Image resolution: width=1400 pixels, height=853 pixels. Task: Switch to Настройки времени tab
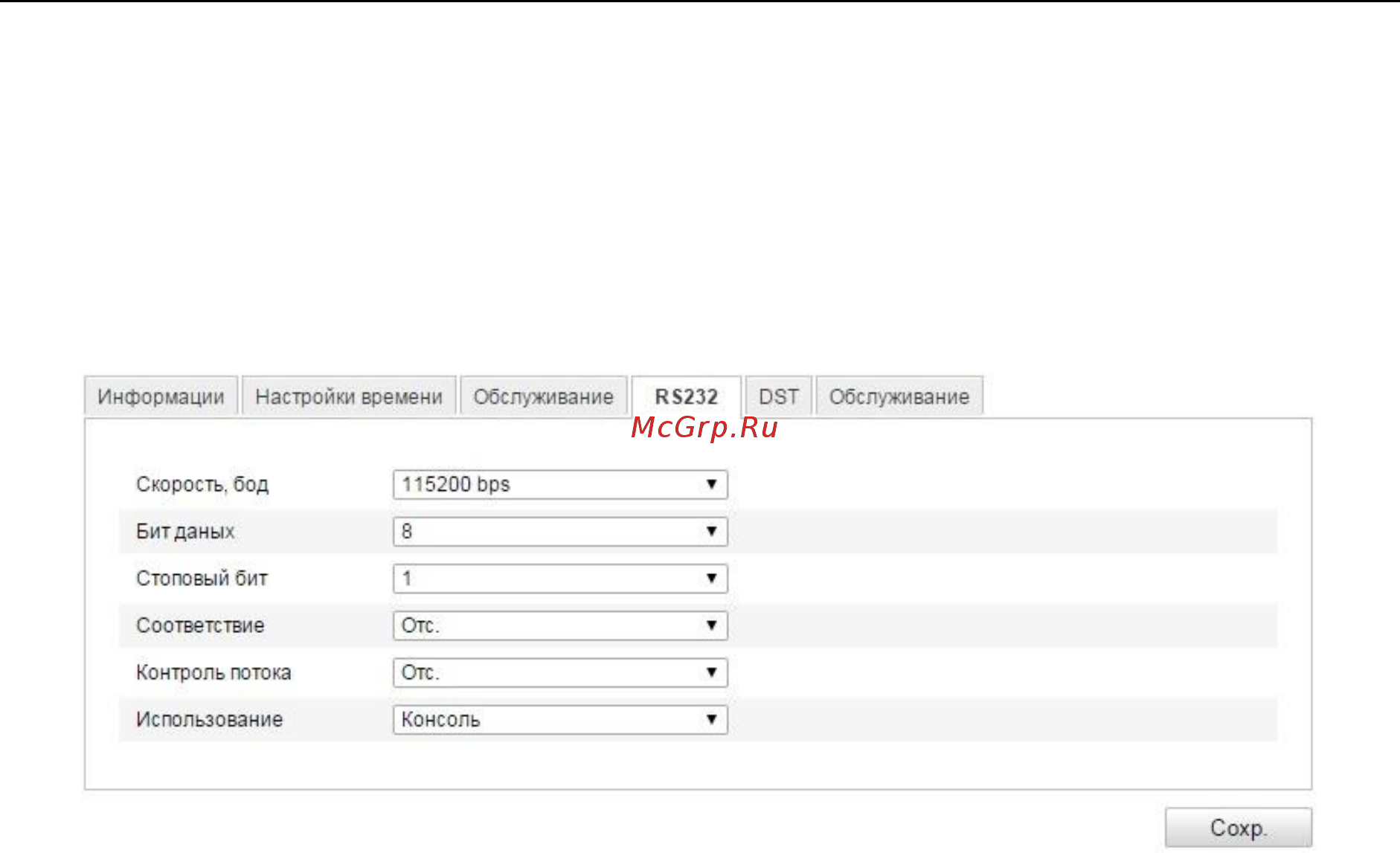tap(349, 396)
